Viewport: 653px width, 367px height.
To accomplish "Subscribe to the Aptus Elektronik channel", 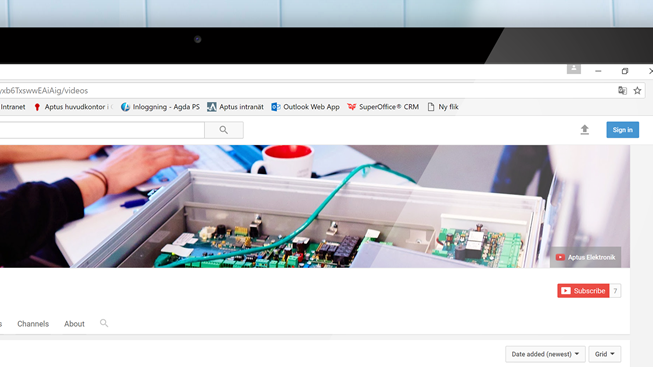I will pos(583,291).
